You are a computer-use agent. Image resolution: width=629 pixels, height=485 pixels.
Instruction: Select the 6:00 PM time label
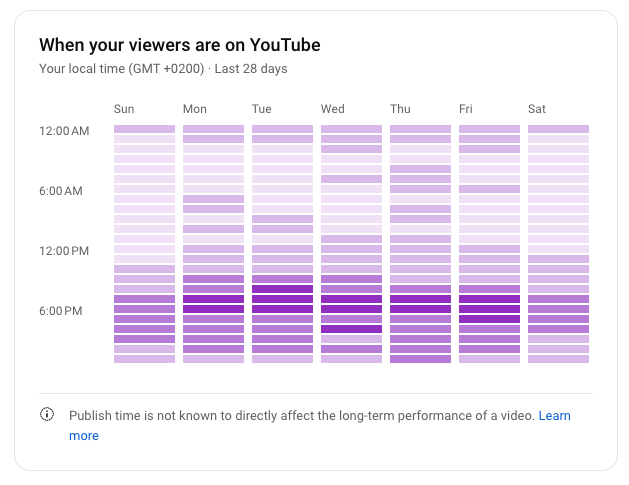pyautogui.click(x=61, y=311)
